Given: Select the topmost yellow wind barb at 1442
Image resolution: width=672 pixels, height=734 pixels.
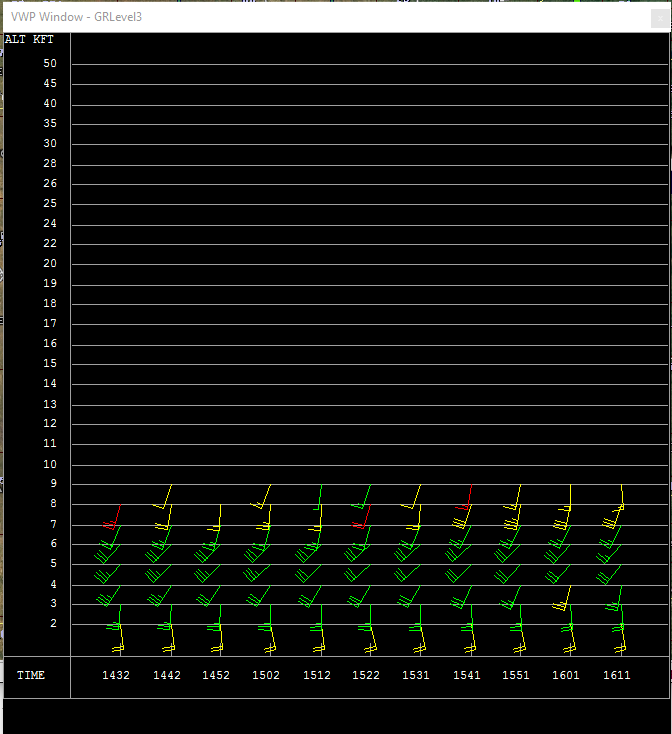Looking at the screenshot, I should (167, 496).
